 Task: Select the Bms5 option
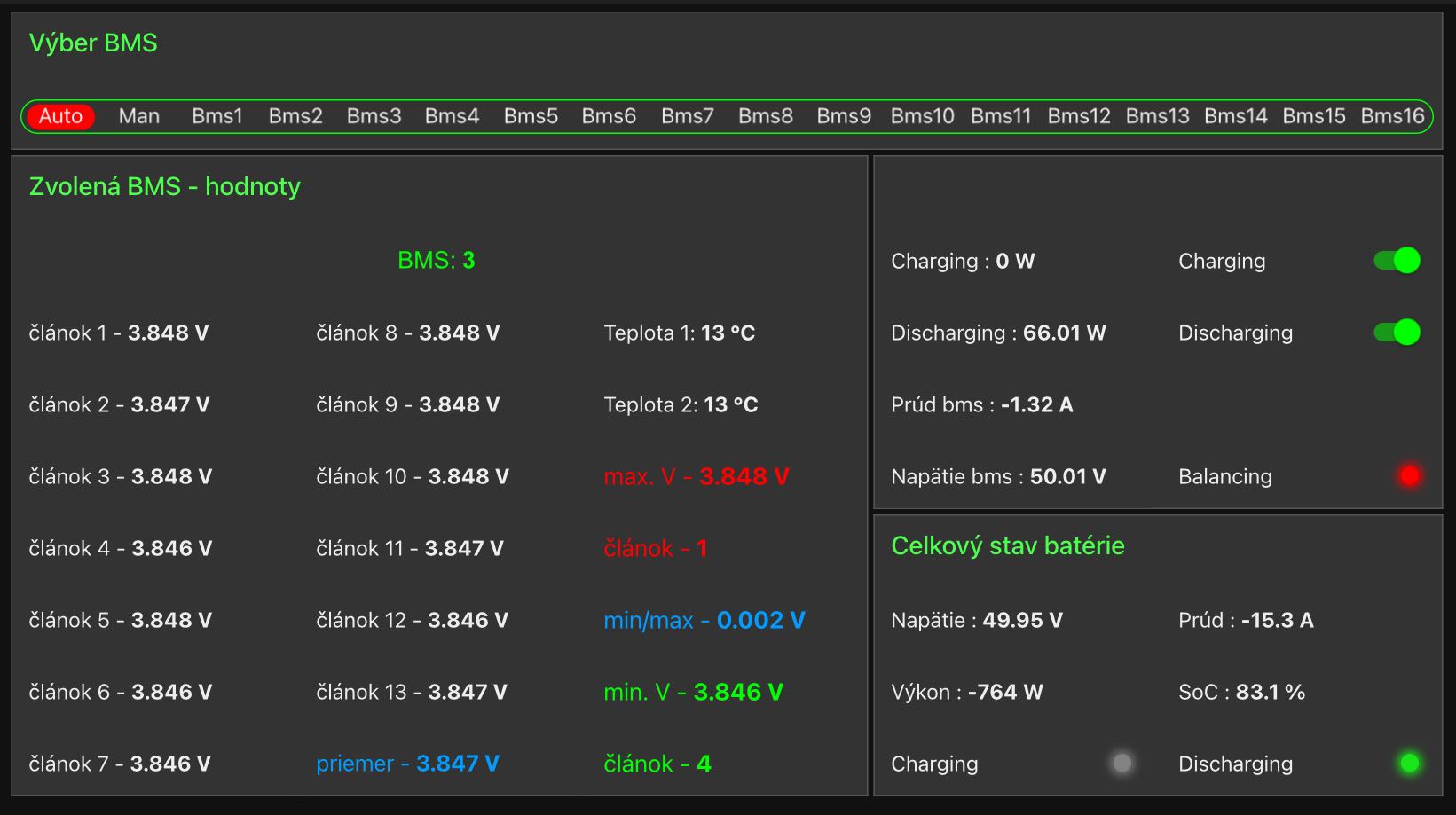coord(531,116)
